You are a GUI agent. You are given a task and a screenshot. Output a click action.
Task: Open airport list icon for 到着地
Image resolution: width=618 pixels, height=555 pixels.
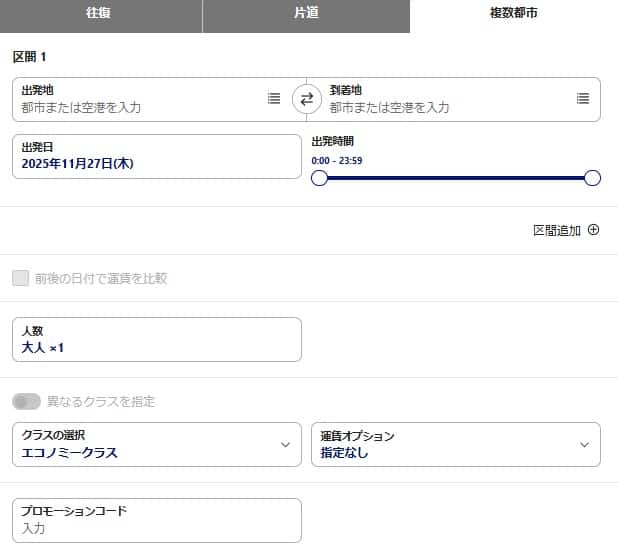click(583, 98)
